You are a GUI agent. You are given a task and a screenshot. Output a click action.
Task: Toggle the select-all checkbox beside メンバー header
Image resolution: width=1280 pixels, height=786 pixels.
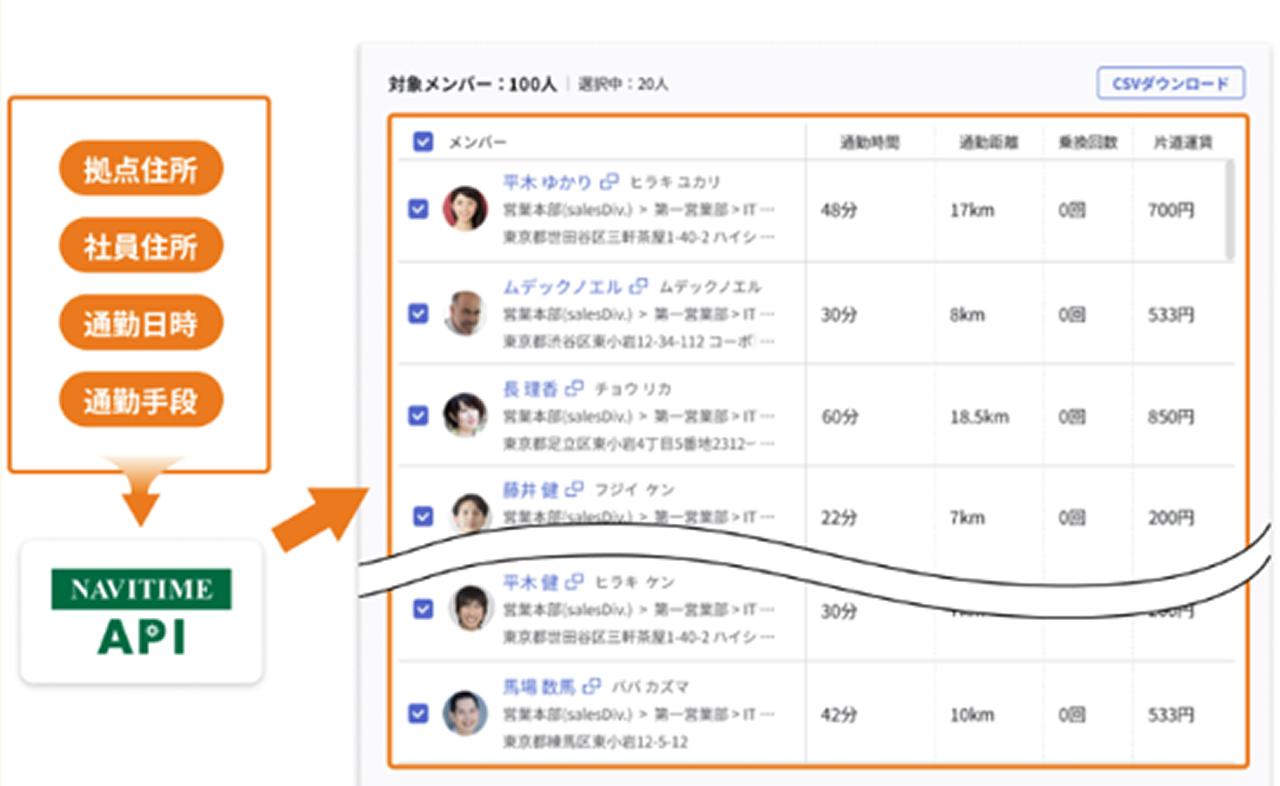tap(423, 142)
